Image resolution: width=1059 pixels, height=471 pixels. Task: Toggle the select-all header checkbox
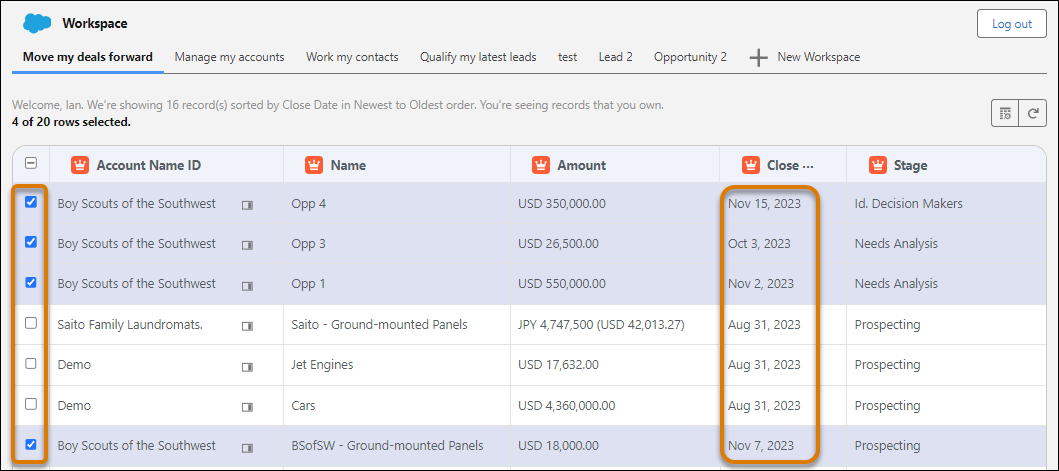31,163
